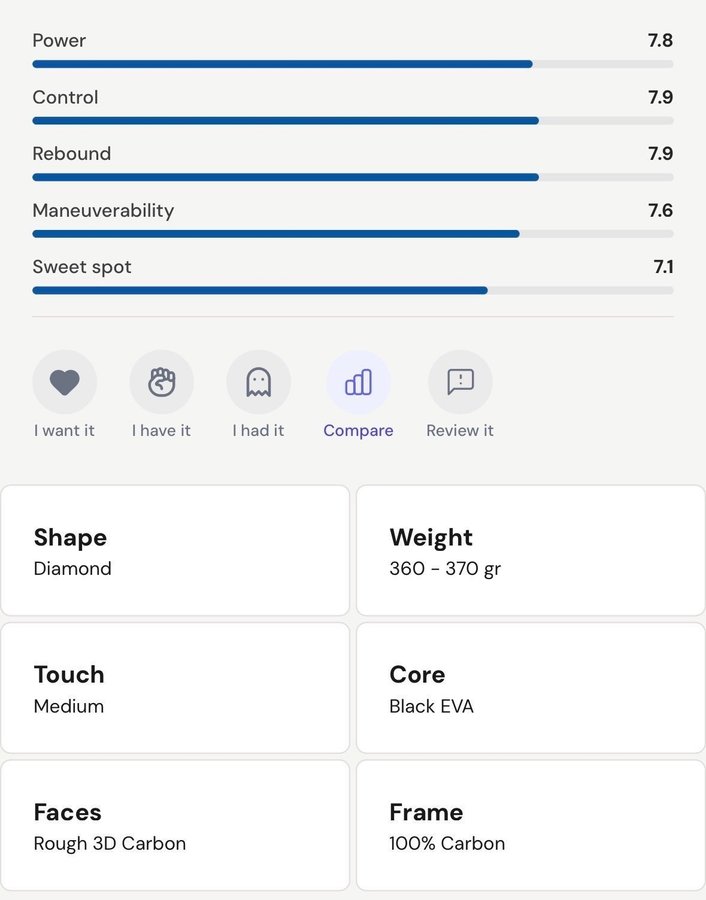Click the 'I had it' text label
The width and height of the screenshot is (706, 900).
[x=258, y=431]
